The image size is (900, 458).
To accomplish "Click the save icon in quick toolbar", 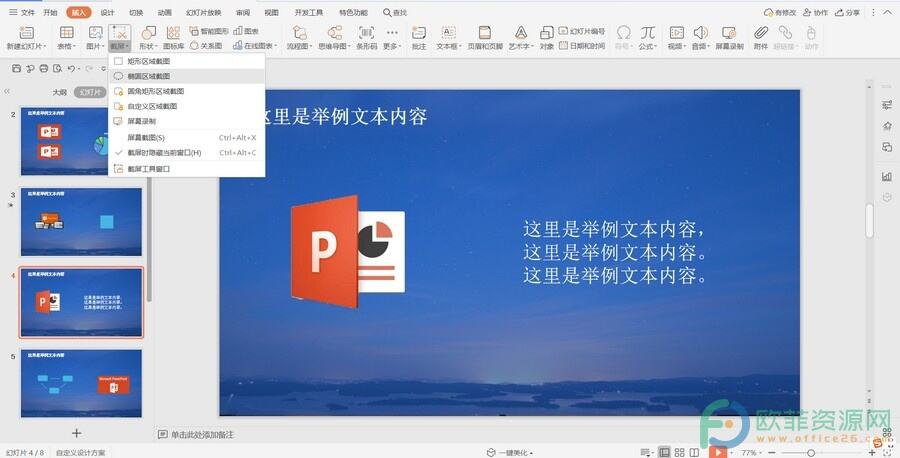I will tap(17, 68).
